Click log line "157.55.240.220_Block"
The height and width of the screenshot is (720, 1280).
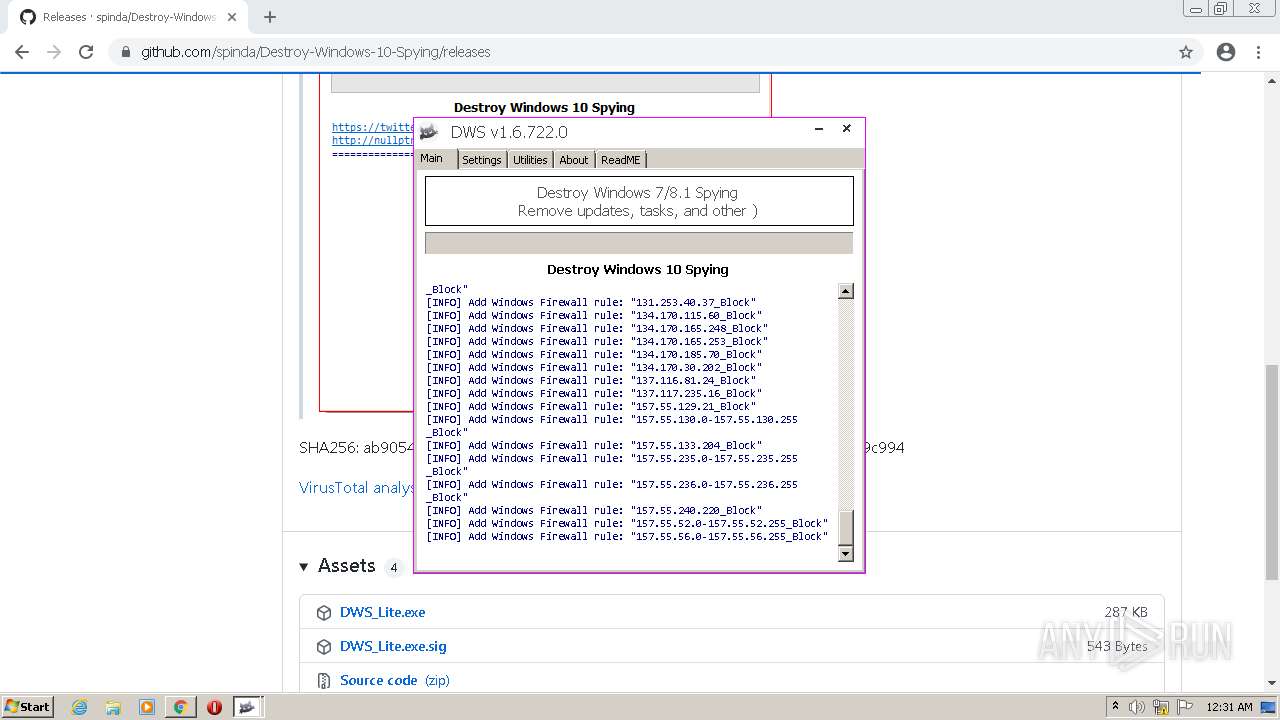click(594, 510)
